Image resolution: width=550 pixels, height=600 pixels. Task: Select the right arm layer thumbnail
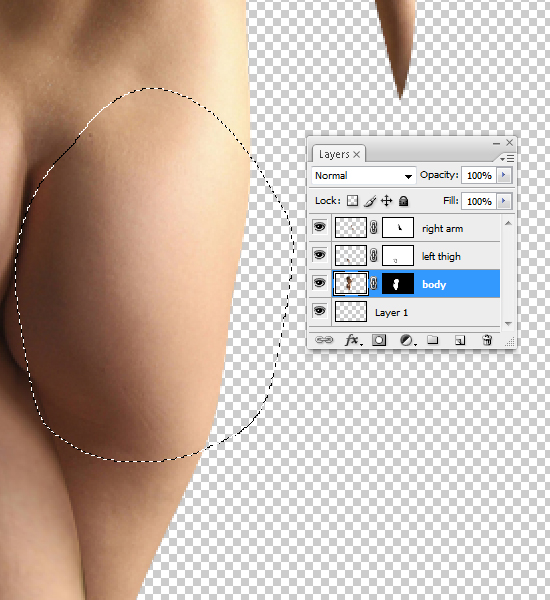tap(351, 228)
